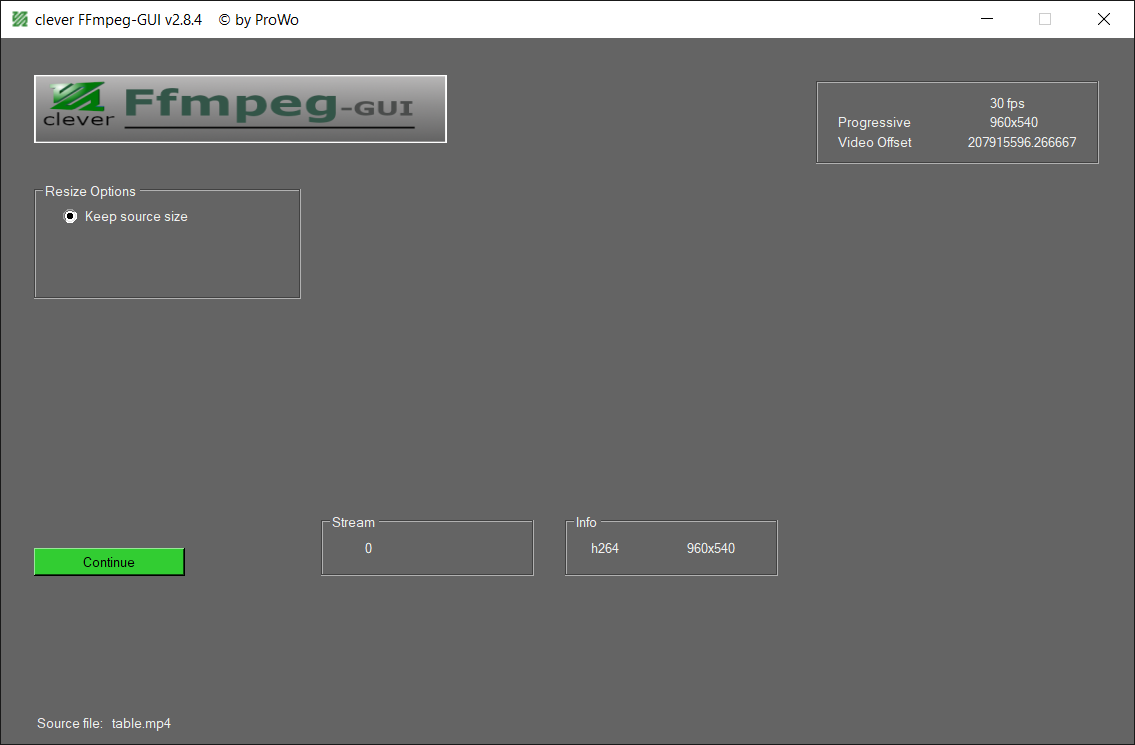Viewport: 1135px width, 745px height.
Task: Minimize the clever FFmpeg-GUI window
Action: tap(987, 20)
